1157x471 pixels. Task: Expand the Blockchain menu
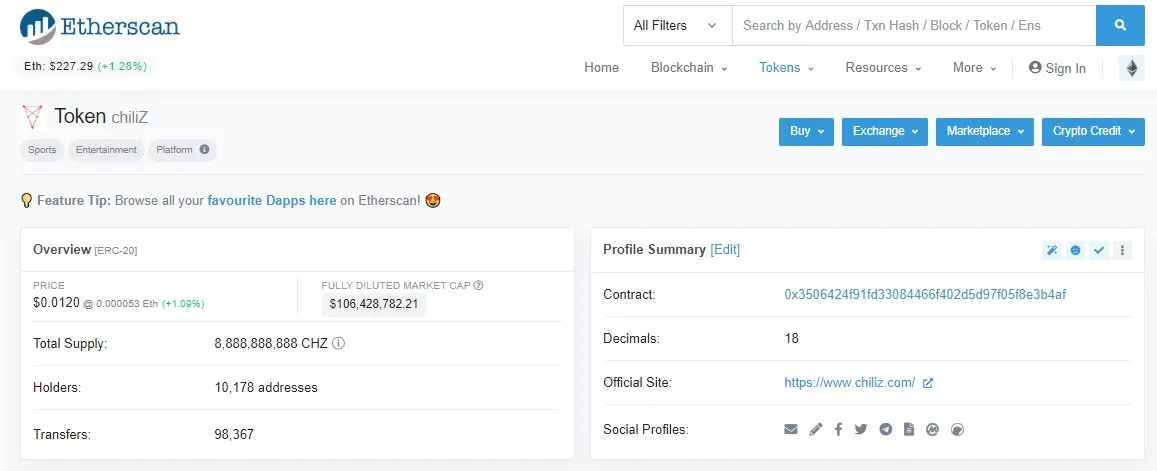pyautogui.click(x=689, y=68)
